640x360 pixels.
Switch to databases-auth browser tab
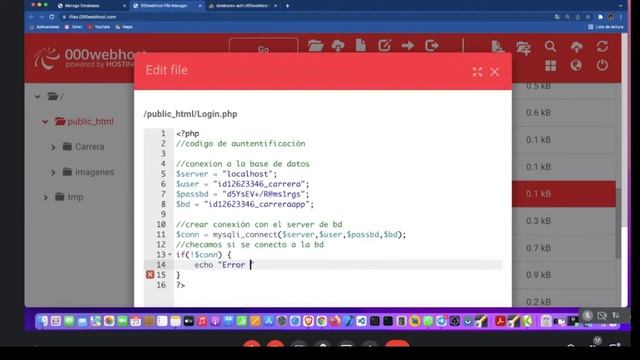point(242,6)
